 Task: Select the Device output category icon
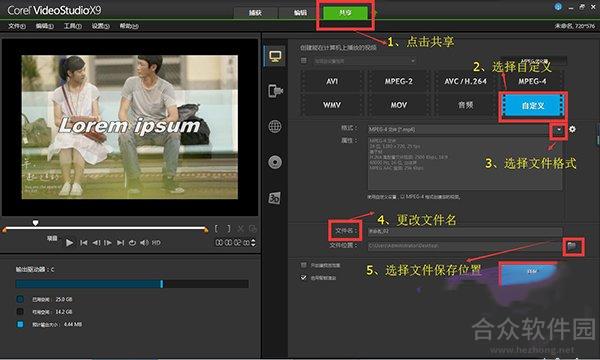[275, 91]
